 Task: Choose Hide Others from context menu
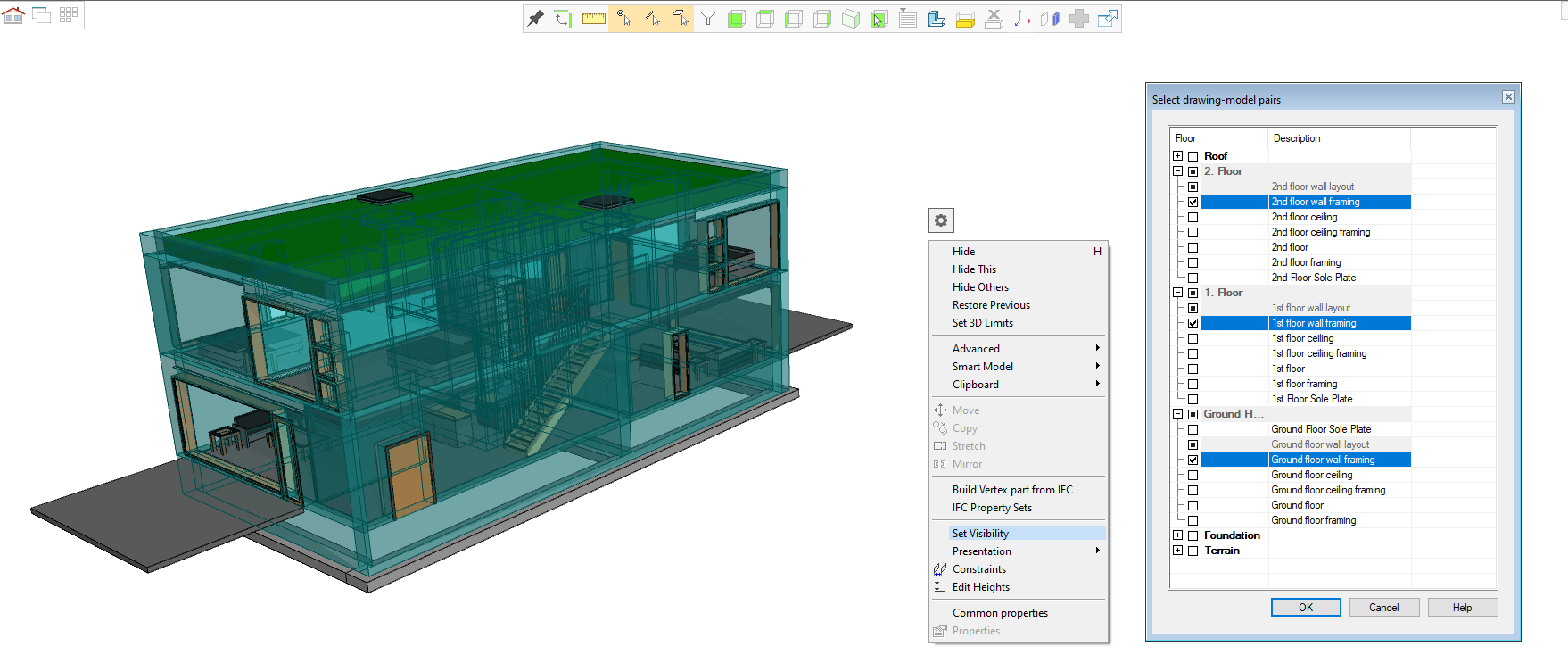[980, 287]
